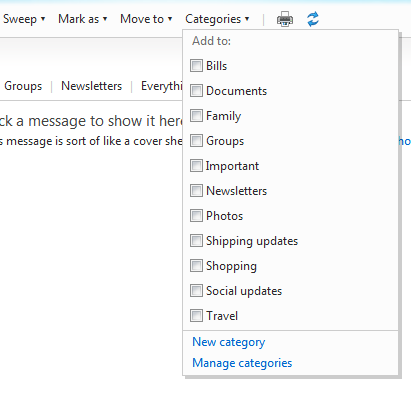Tick the Groups checkbox in Add to list
This screenshot has width=411, height=411.
coord(196,140)
